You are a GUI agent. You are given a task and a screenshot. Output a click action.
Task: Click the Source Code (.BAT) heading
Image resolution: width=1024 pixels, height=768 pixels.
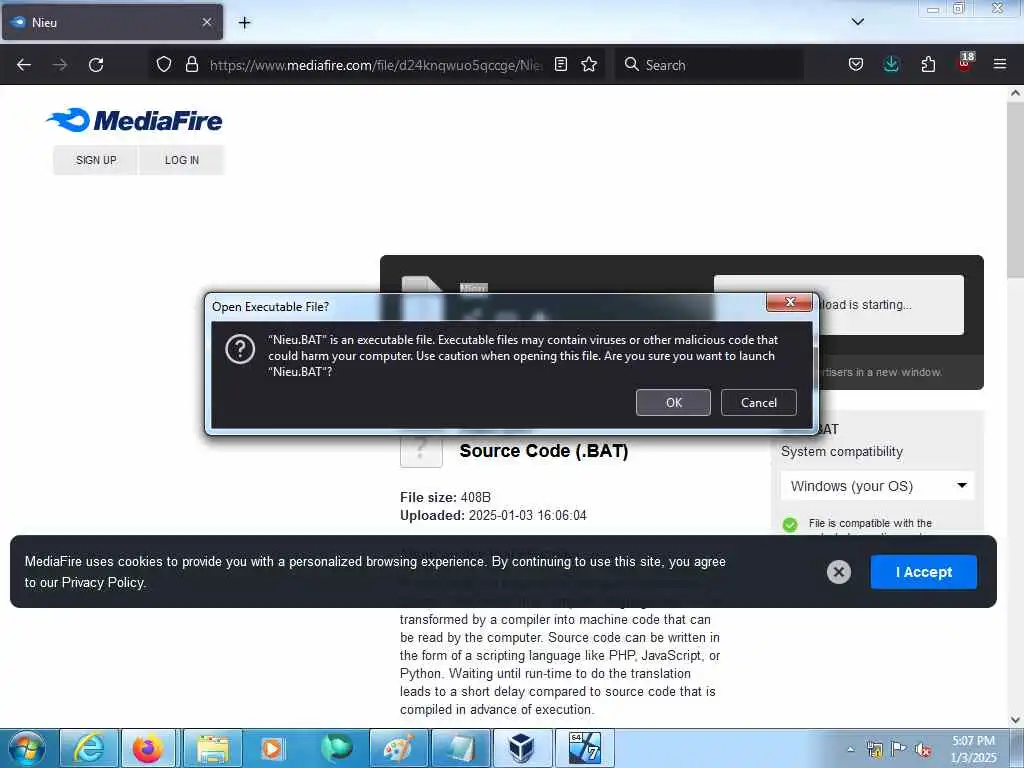click(x=543, y=451)
